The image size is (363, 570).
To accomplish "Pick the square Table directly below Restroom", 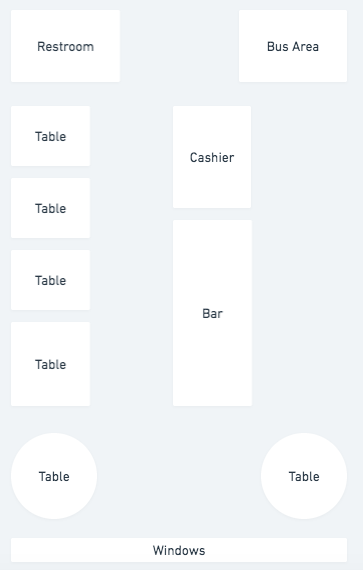I will tap(51, 136).
